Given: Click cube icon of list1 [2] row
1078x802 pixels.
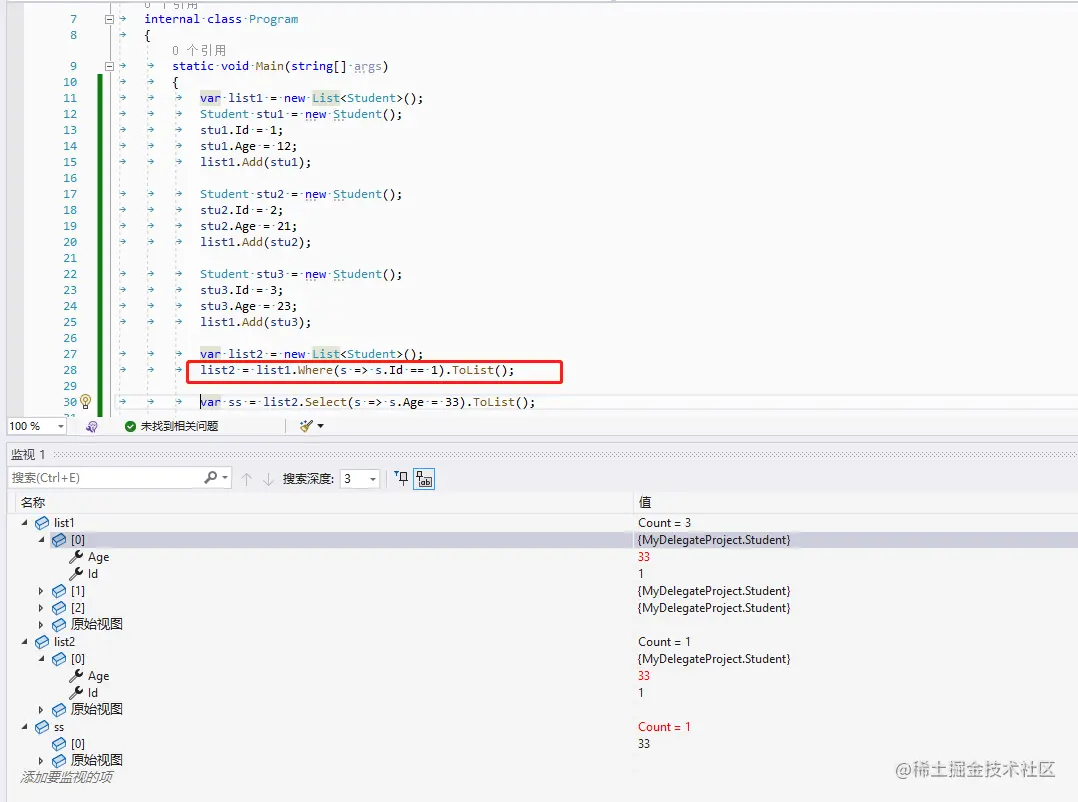Looking at the screenshot, I should 59,608.
